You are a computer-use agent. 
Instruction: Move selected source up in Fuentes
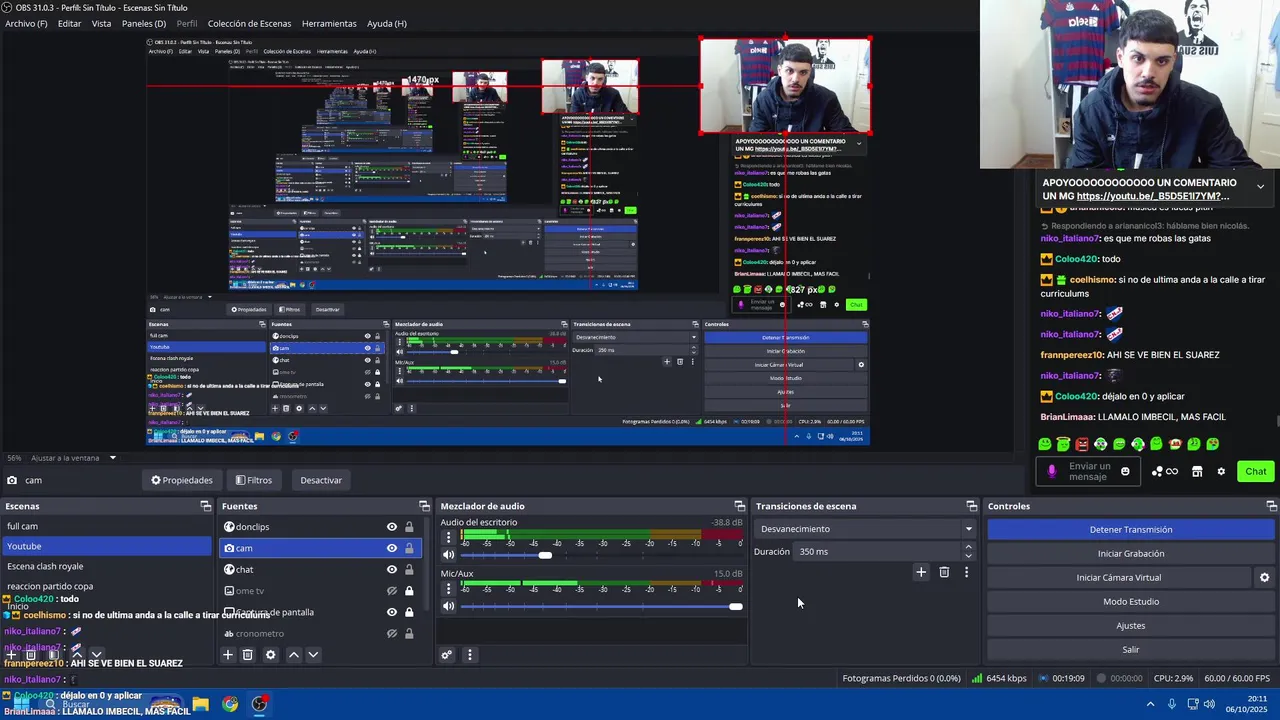coord(293,655)
